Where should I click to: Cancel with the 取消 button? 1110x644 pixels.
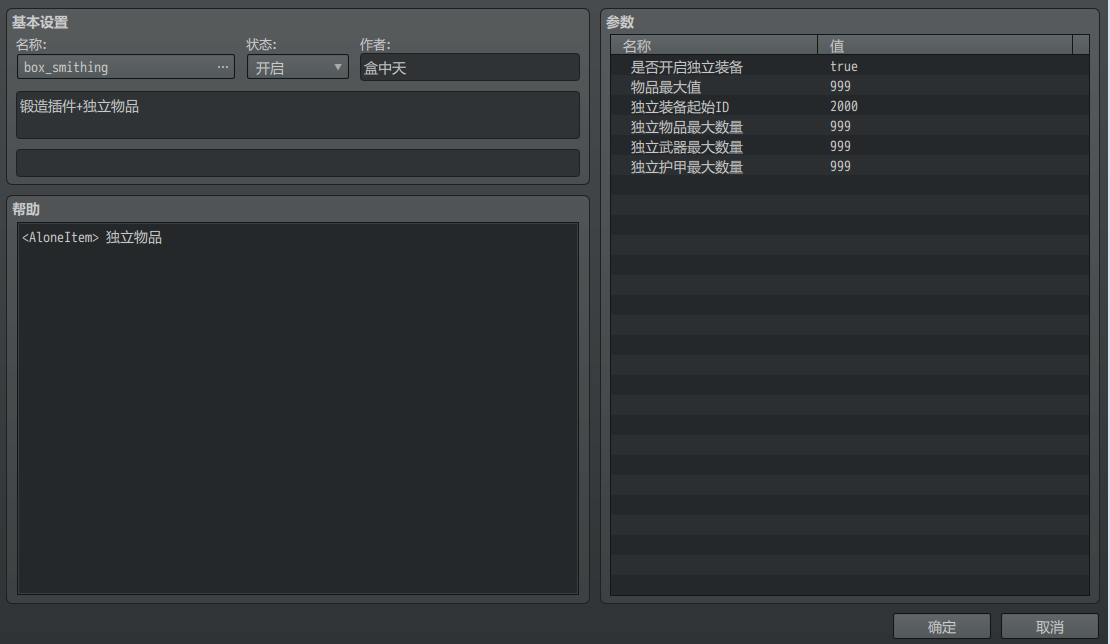1049,626
